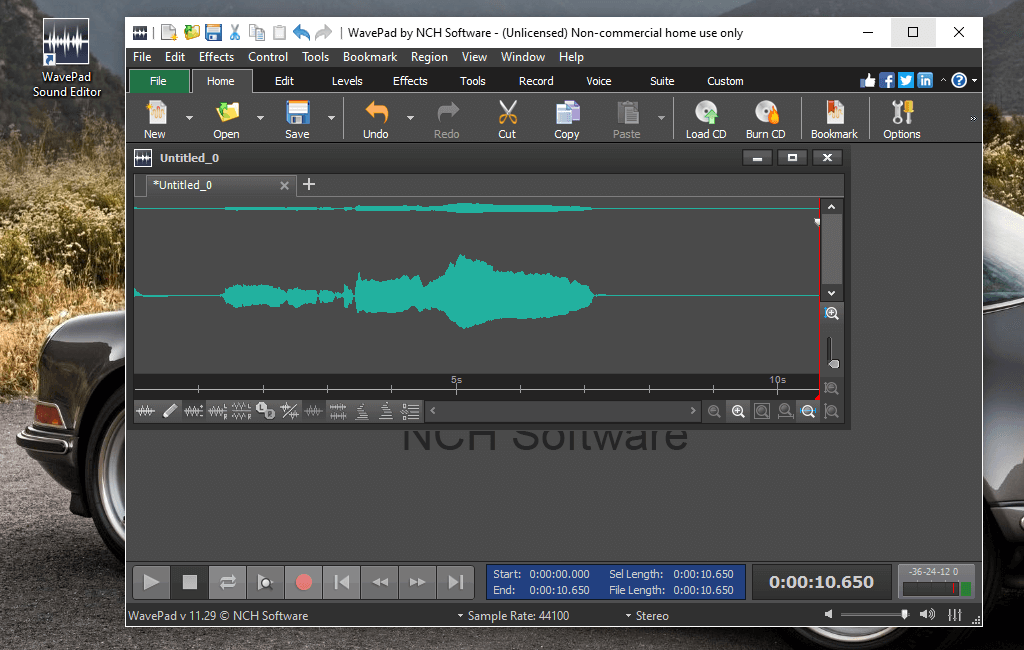Click the slashed waveform icon in the waveform toolbar
Image resolution: width=1024 pixels, height=650 pixels.
(x=289, y=411)
